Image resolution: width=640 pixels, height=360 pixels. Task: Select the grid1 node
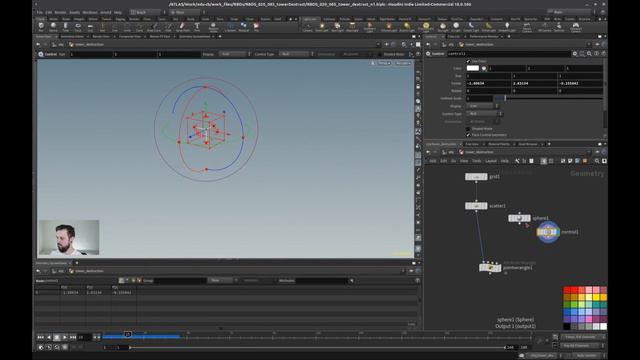pos(476,177)
